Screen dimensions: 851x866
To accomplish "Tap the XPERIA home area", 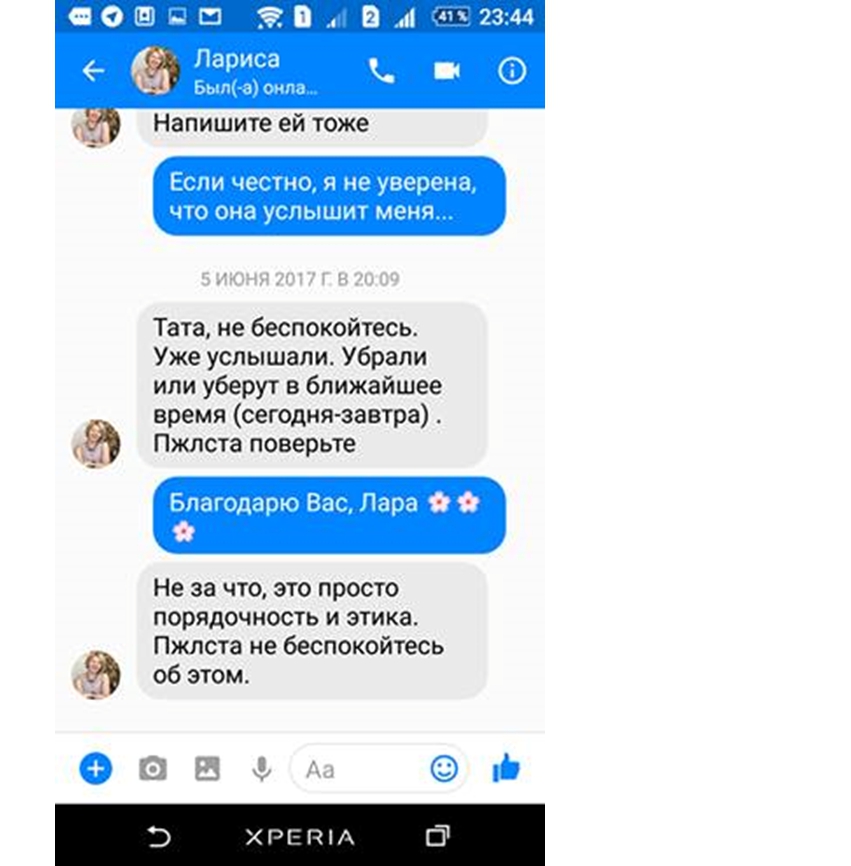I will 300,837.
